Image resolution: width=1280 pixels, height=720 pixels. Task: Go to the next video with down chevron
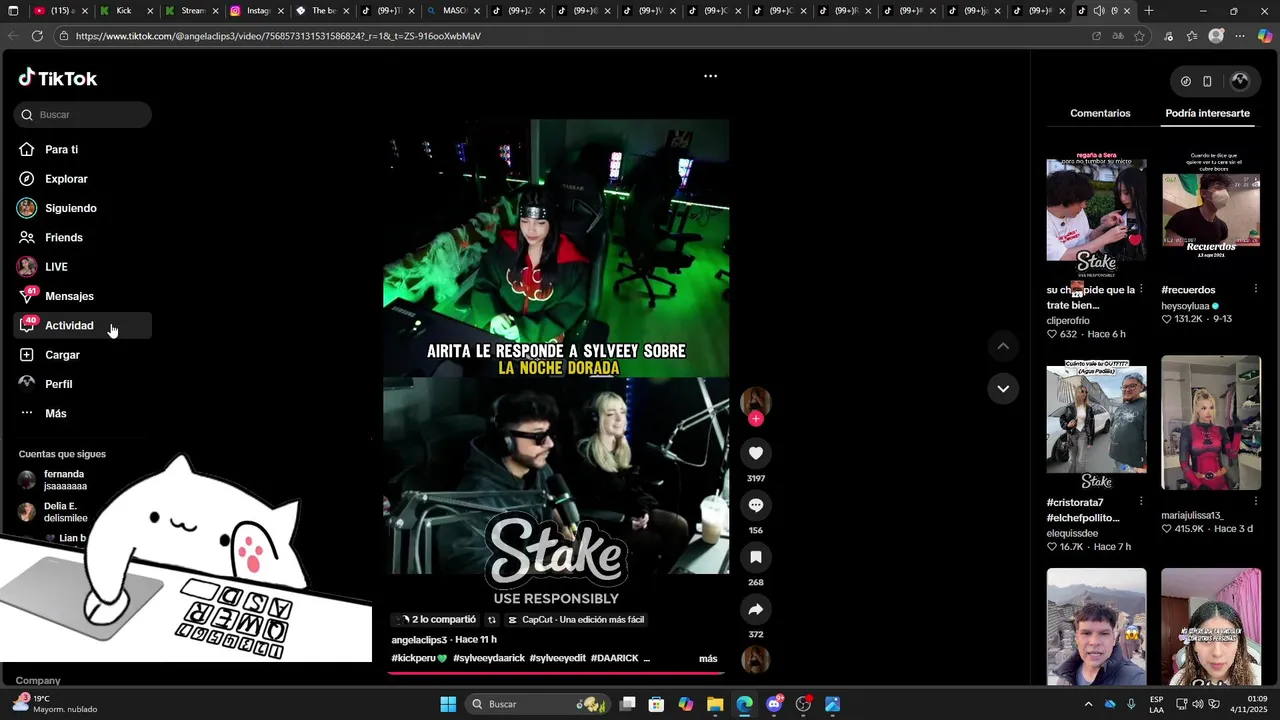(x=1003, y=388)
